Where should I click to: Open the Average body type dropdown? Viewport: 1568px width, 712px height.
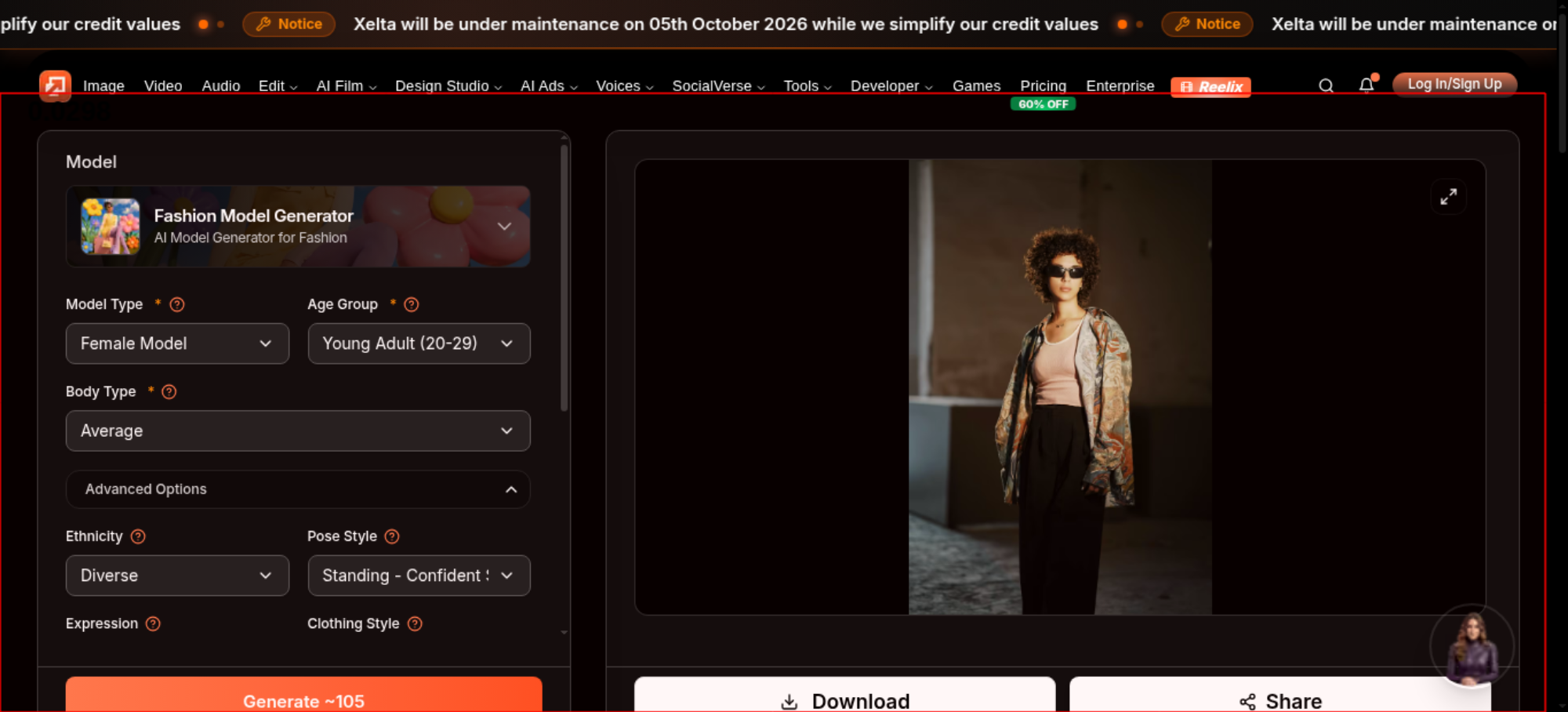298,430
